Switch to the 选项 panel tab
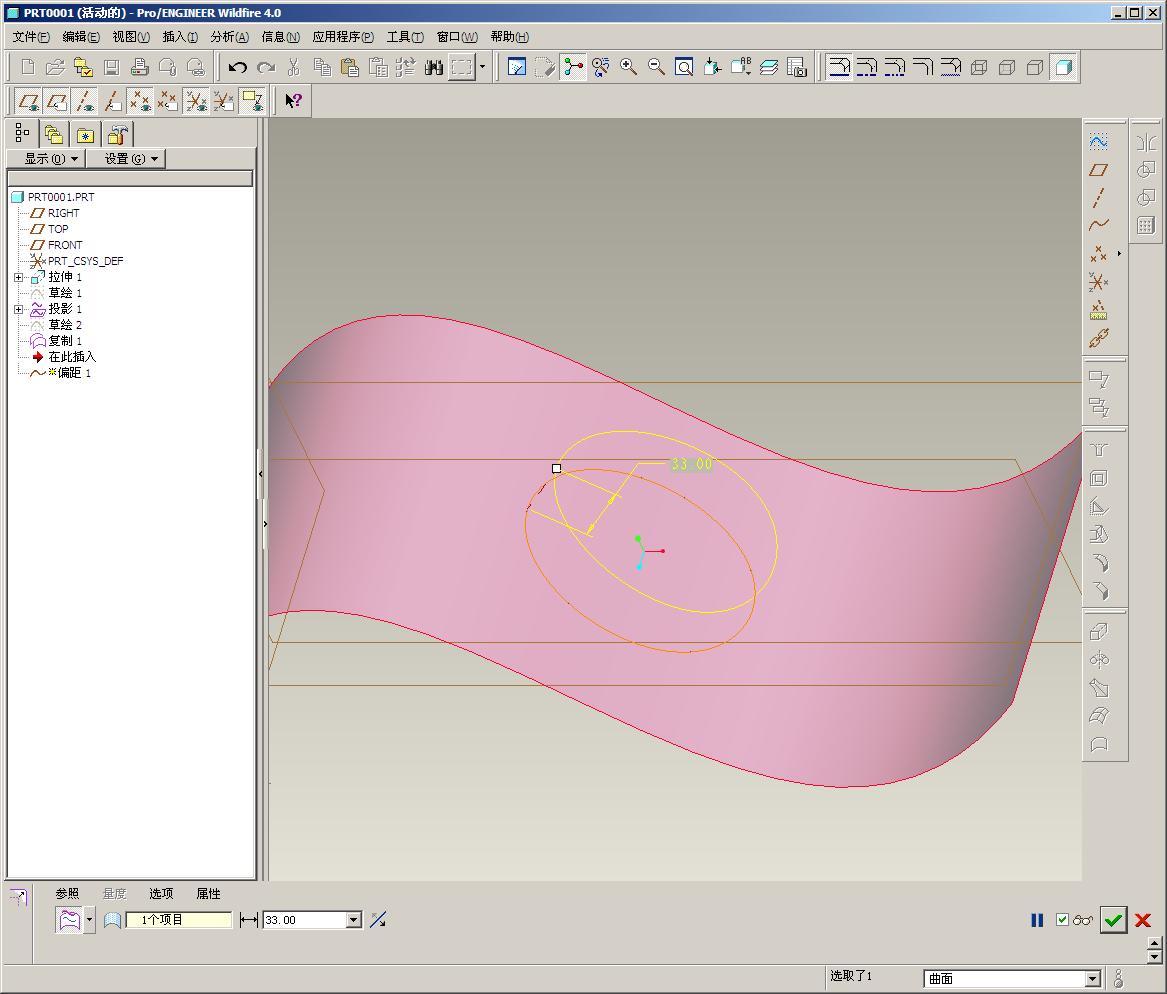Image resolution: width=1167 pixels, height=994 pixels. point(161,894)
